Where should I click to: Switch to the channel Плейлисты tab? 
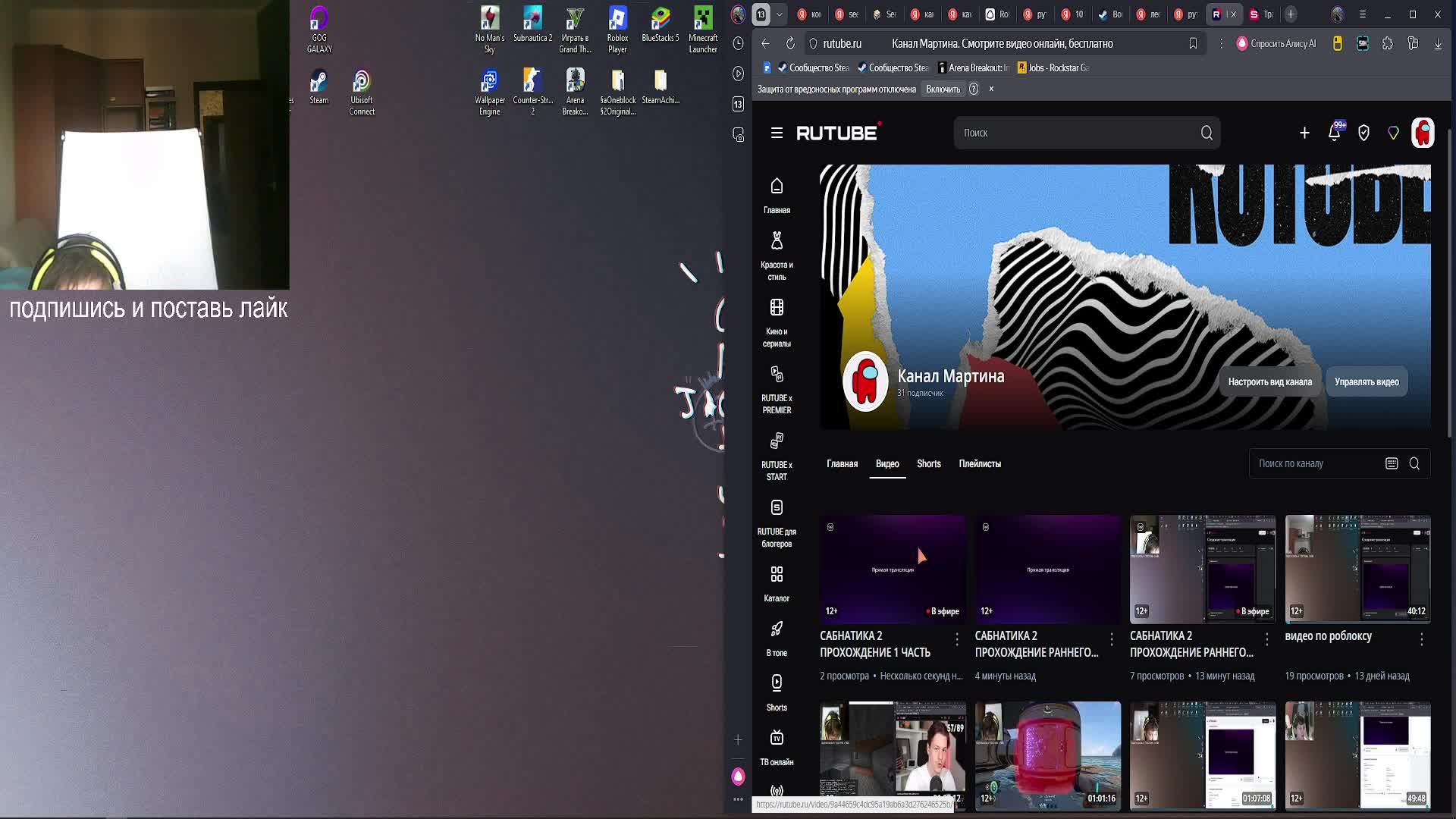980,464
